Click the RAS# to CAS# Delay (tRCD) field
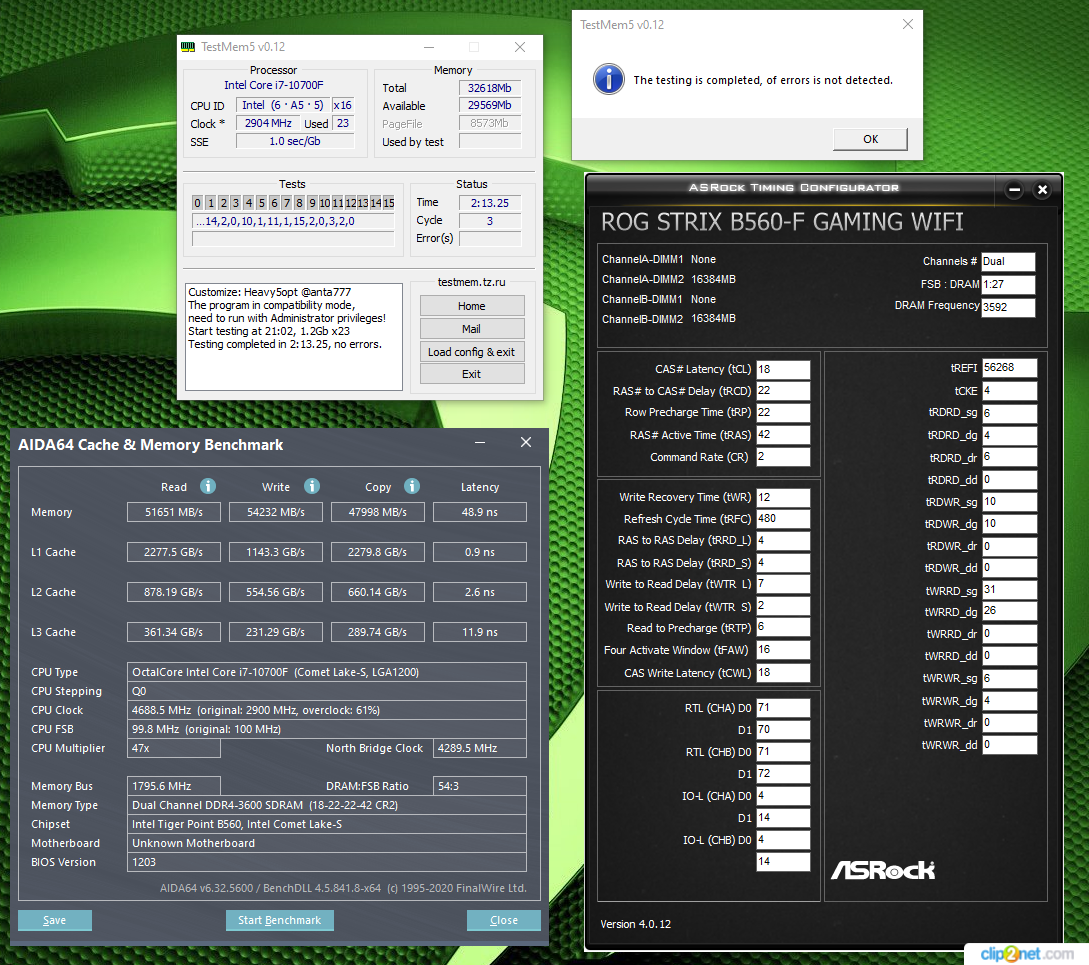The width and height of the screenshot is (1089, 965). [783, 390]
